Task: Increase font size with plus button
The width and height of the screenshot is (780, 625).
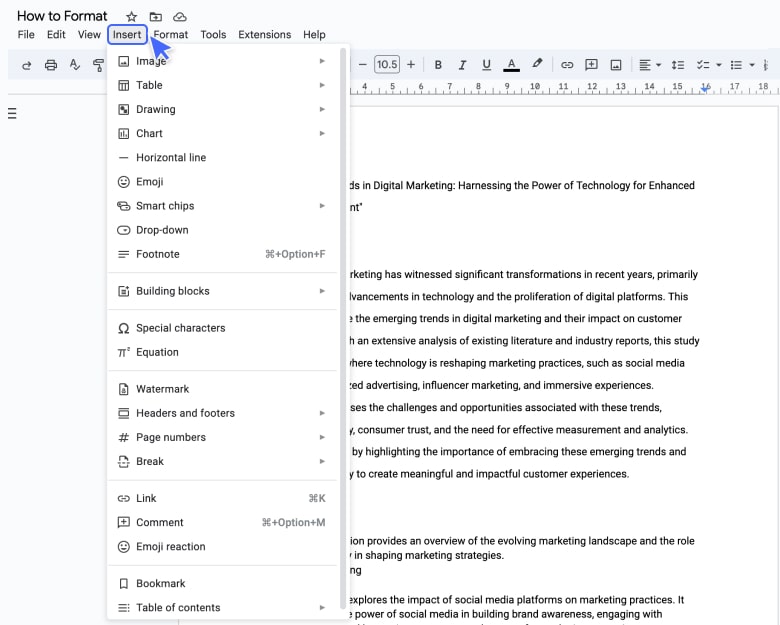Action: click(x=411, y=65)
